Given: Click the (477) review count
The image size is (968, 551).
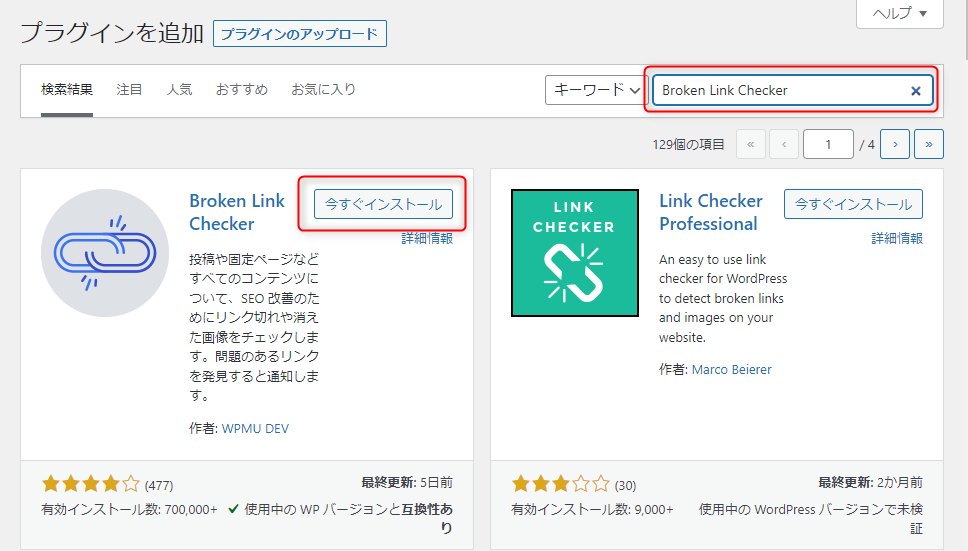Looking at the screenshot, I should click(x=159, y=486).
